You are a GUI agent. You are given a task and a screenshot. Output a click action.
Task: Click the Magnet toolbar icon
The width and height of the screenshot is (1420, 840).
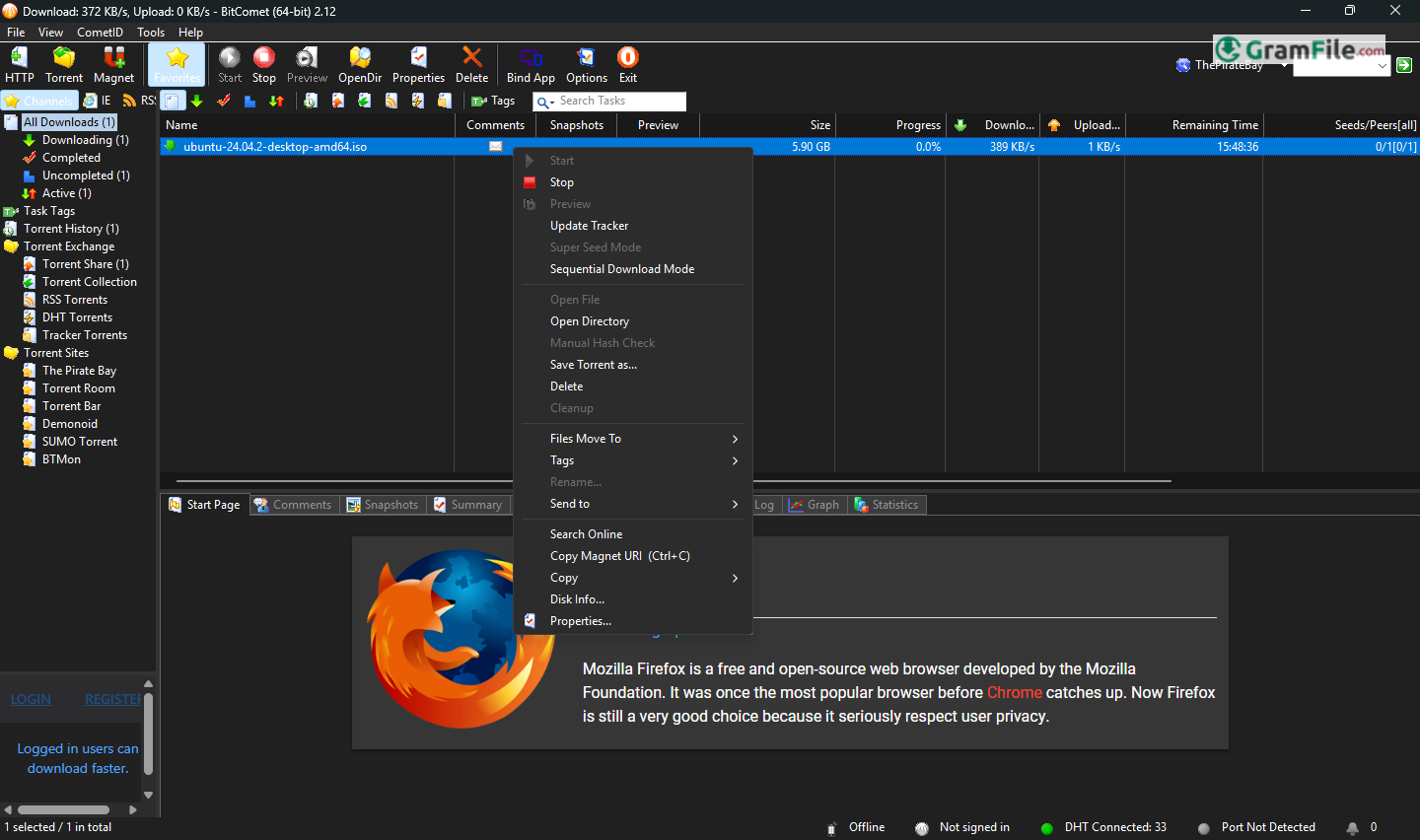113,65
